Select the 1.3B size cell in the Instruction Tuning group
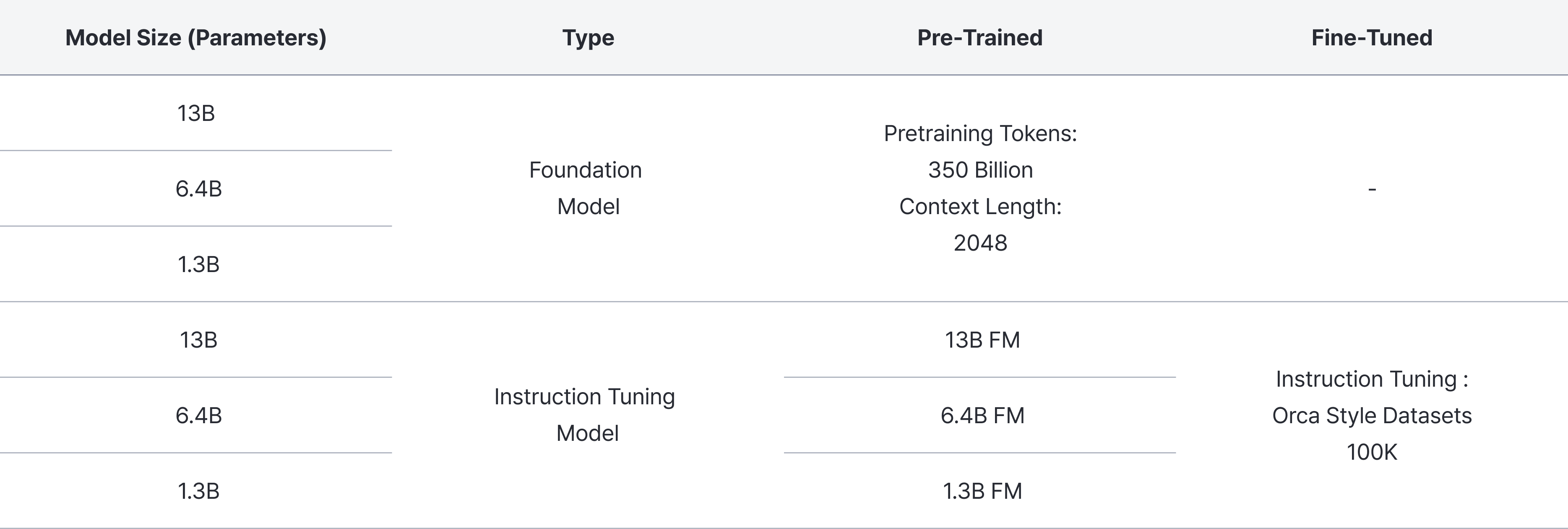Image resolution: width=1568 pixels, height=529 pixels. click(198, 491)
